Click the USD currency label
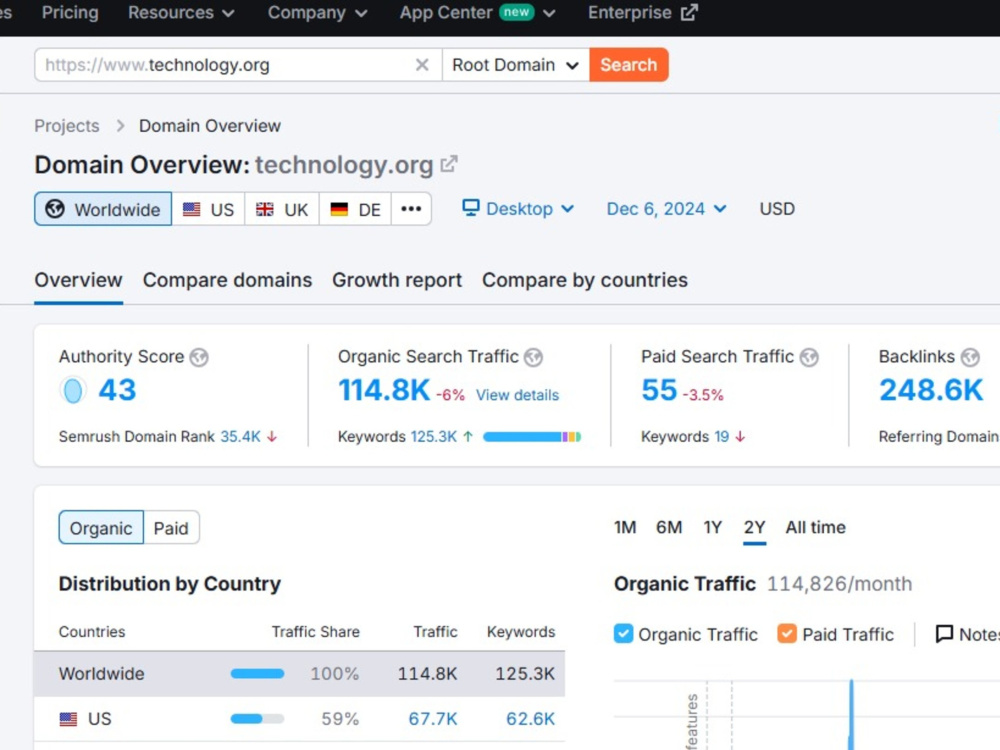The width and height of the screenshot is (1000, 750). [777, 209]
